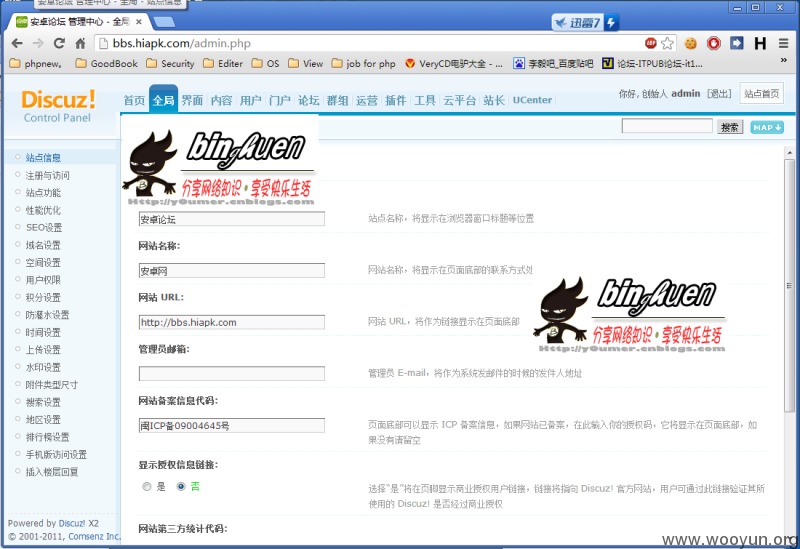Click the browser forward arrow

point(38,43)
